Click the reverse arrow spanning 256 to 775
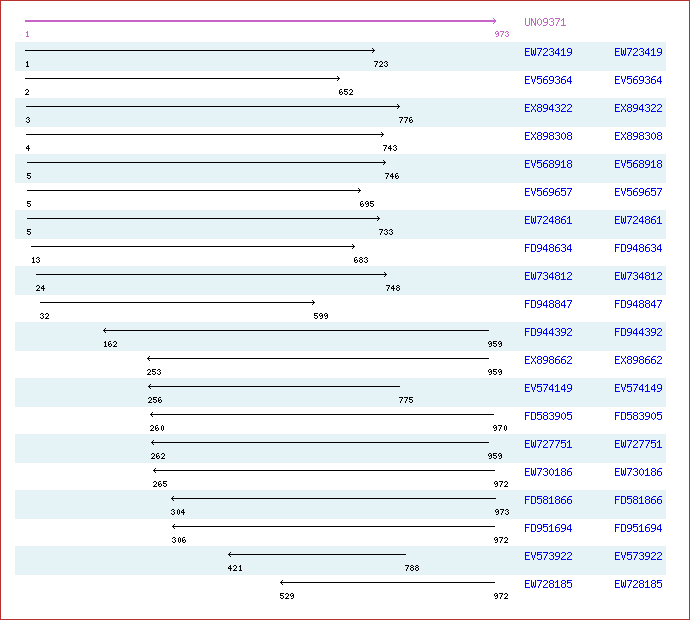Image resolution: width=690 pixels, height=620 pixels. pos(273,386)
